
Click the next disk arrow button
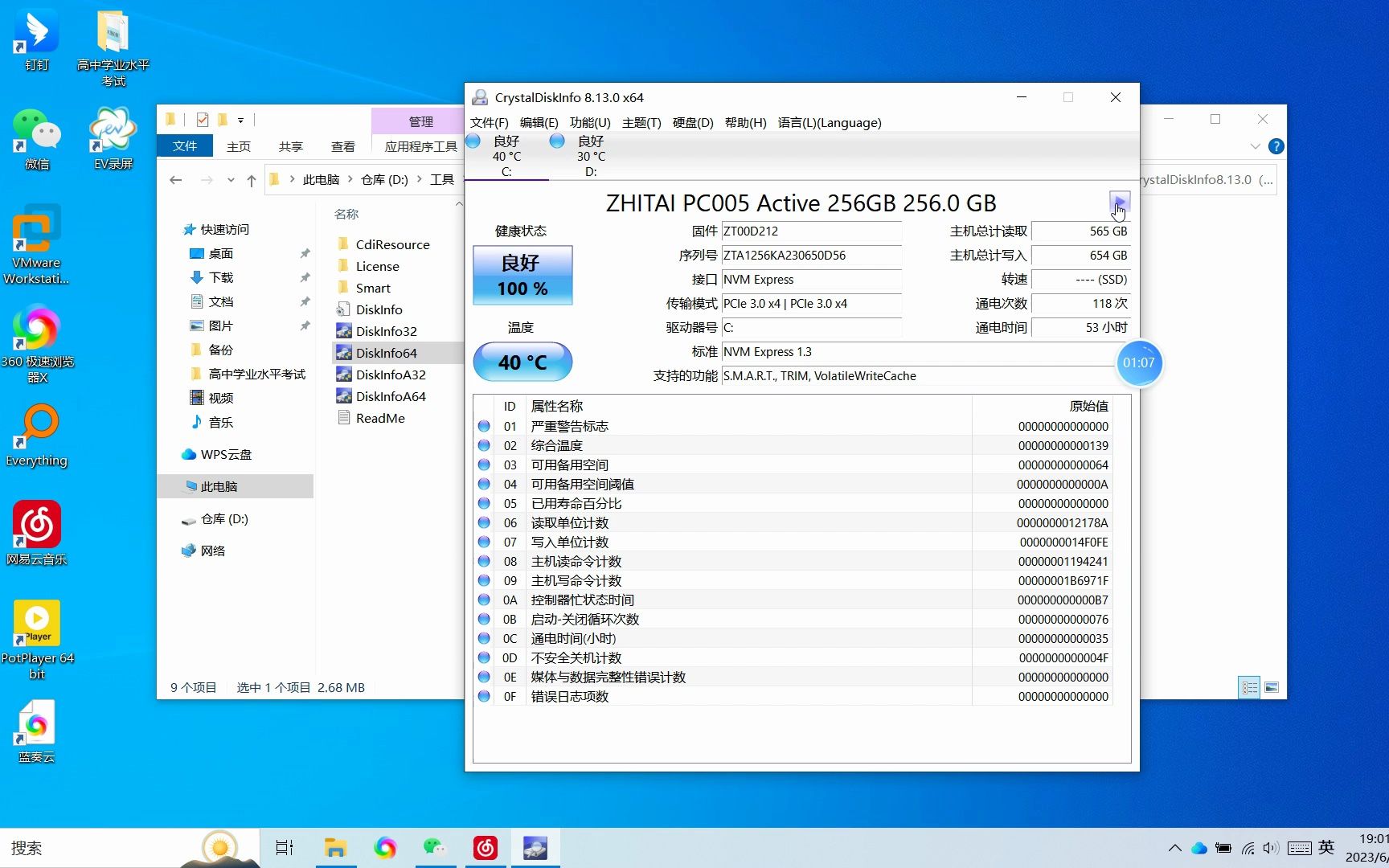1120,202
